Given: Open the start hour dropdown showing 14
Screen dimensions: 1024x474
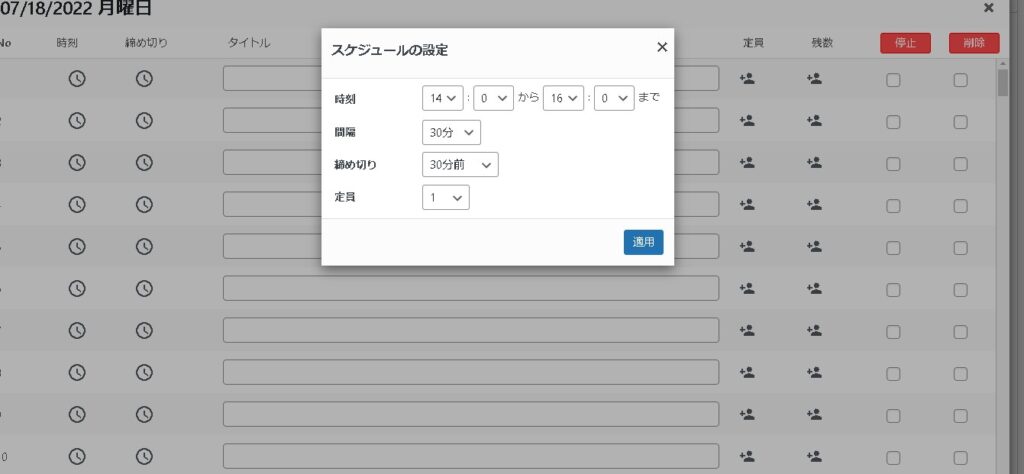Looking at the screenshot, I should pyautogui.click(x=444, y=98).
